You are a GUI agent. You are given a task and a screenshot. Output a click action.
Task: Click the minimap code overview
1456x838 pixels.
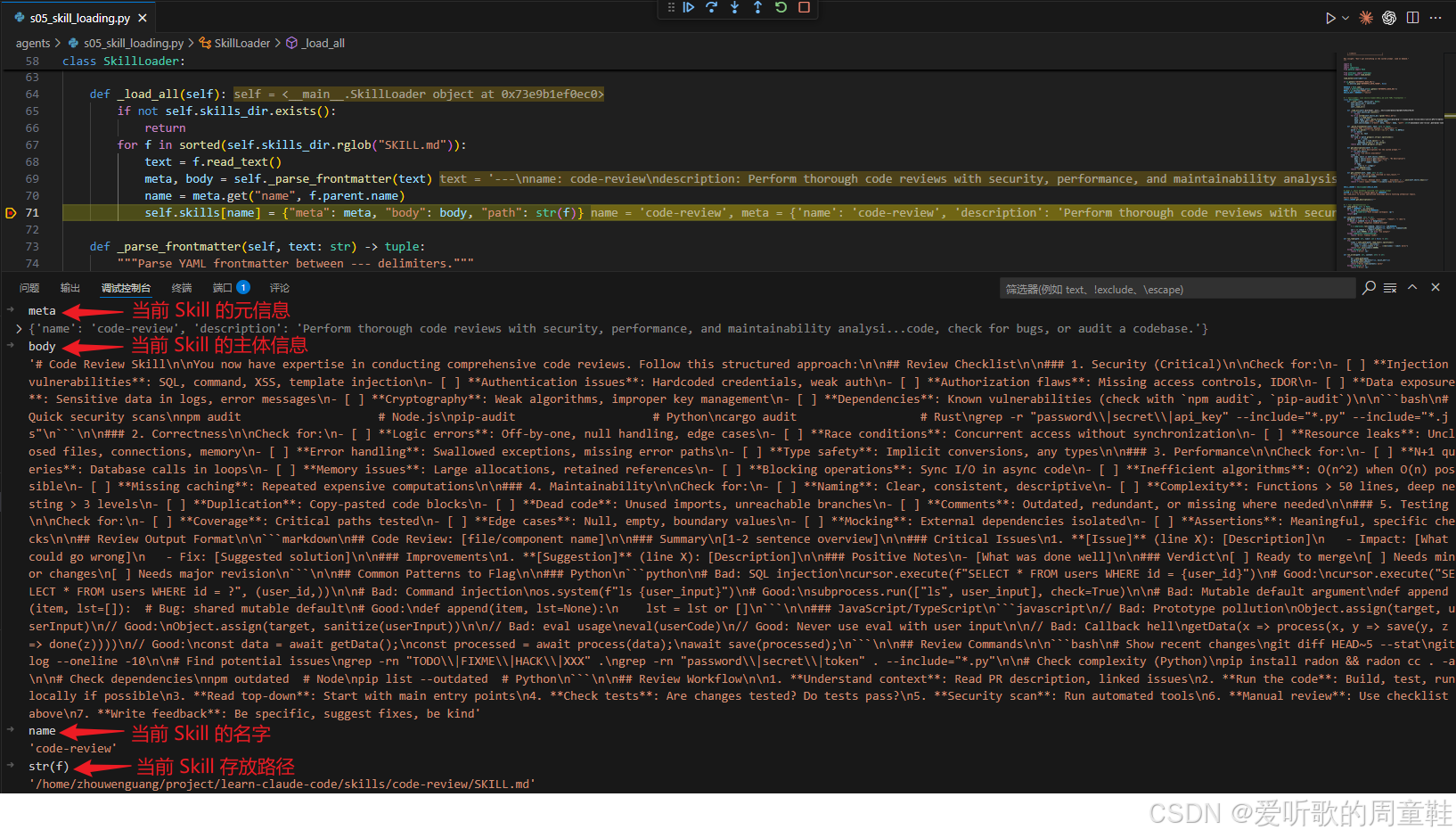click(1390, 160)
